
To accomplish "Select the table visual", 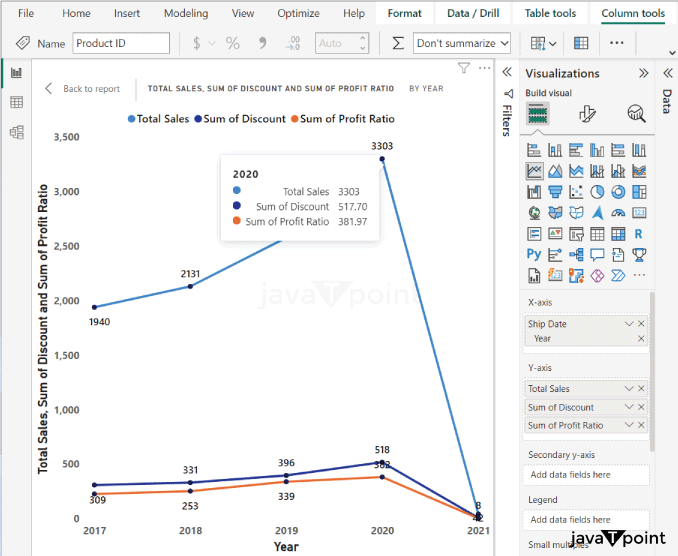I will [x=597, y=234].
